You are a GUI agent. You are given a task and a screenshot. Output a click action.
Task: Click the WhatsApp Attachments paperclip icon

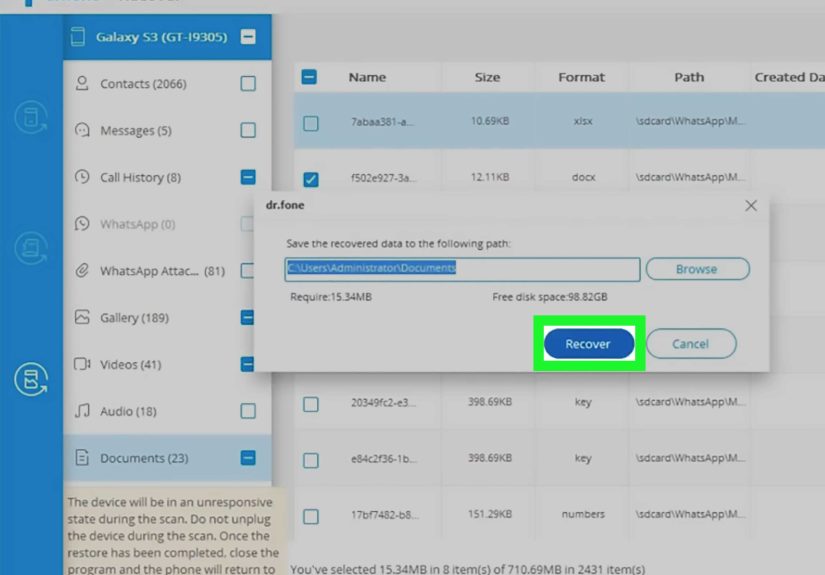82,270
